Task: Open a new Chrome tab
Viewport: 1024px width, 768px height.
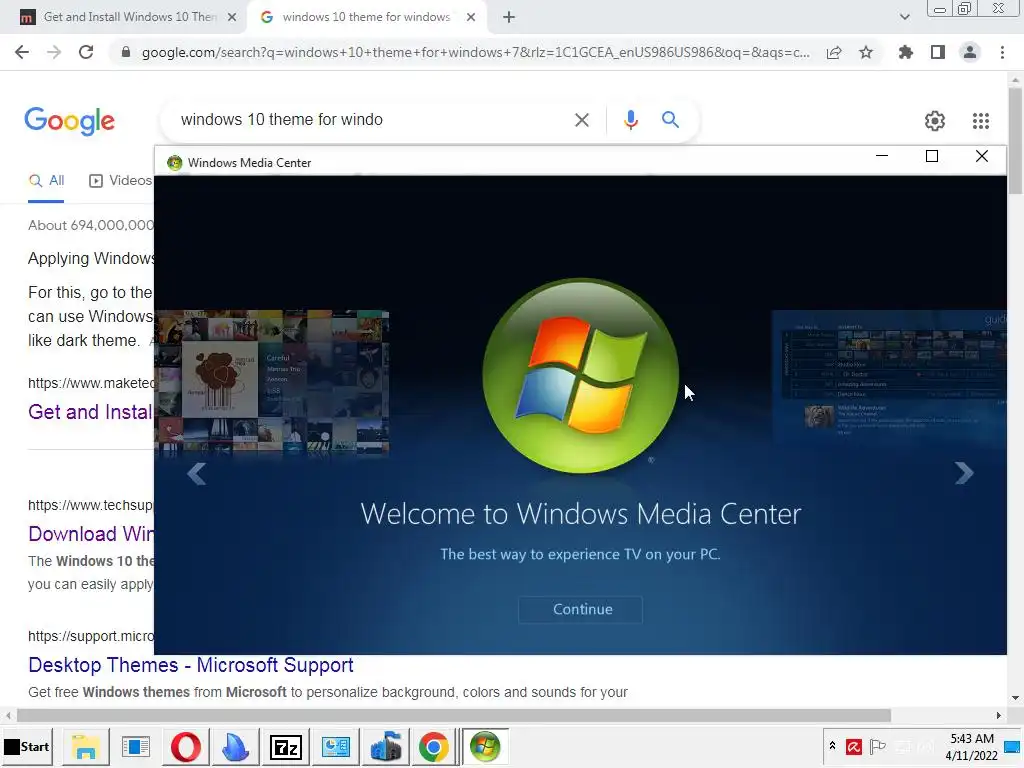Action: tap(509, 17)
